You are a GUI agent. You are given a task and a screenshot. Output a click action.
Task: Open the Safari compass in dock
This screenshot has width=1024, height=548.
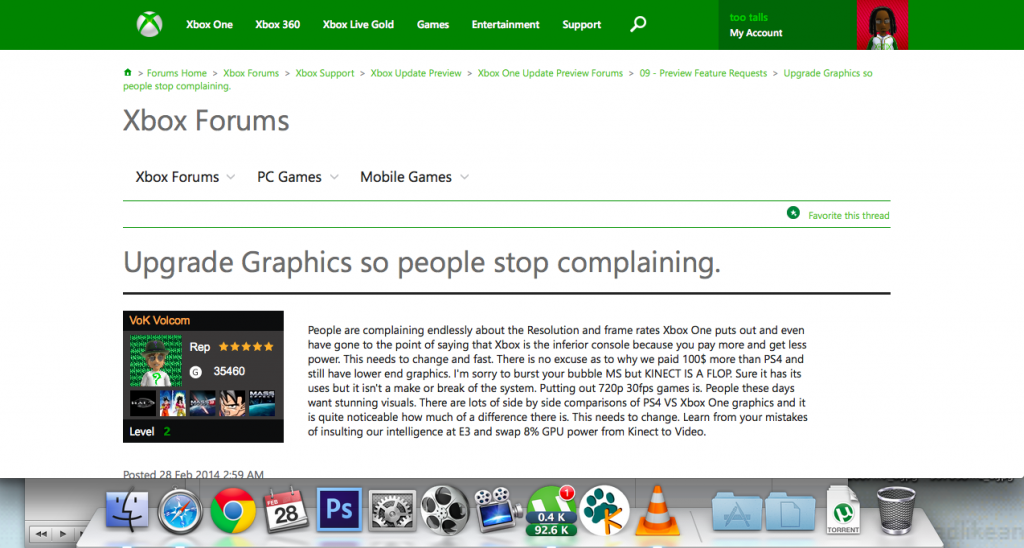pos(180,512)
